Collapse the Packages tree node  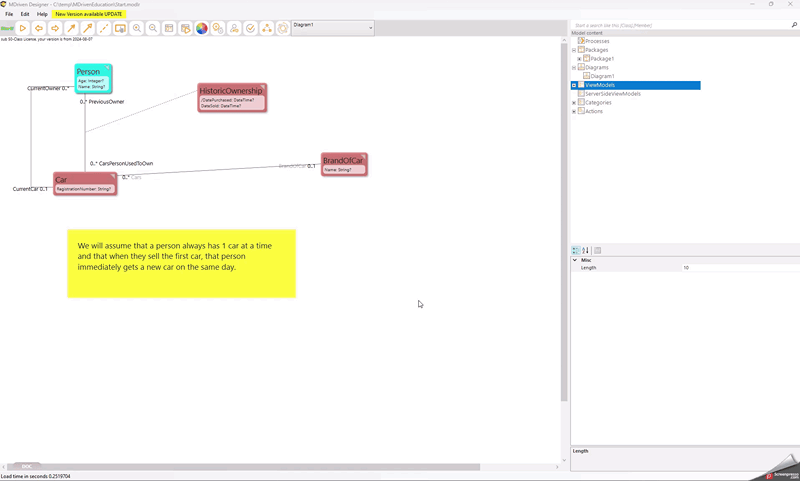(x=574, y=50)
